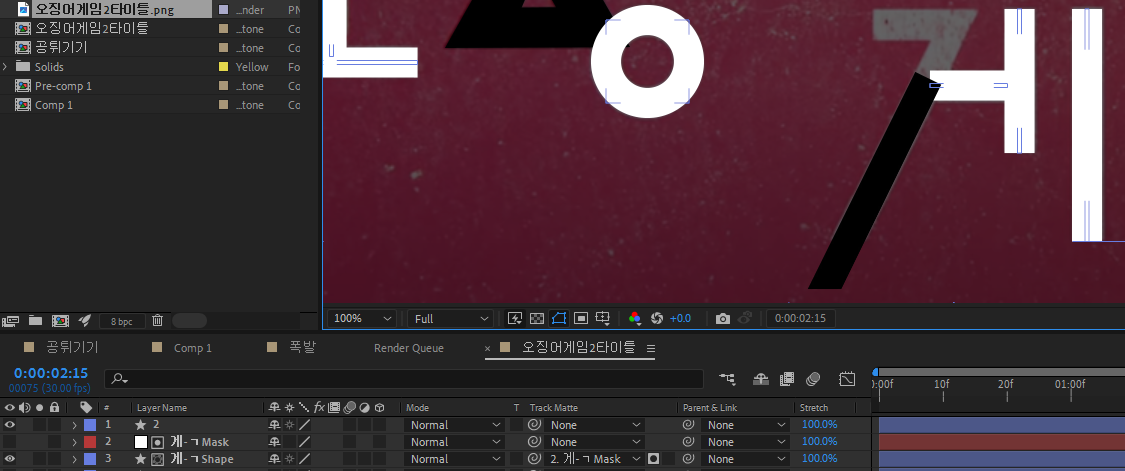Close the 오징어게임2타이틀 timeline tab
1125x471 pixels.
(x=488, y=348)
